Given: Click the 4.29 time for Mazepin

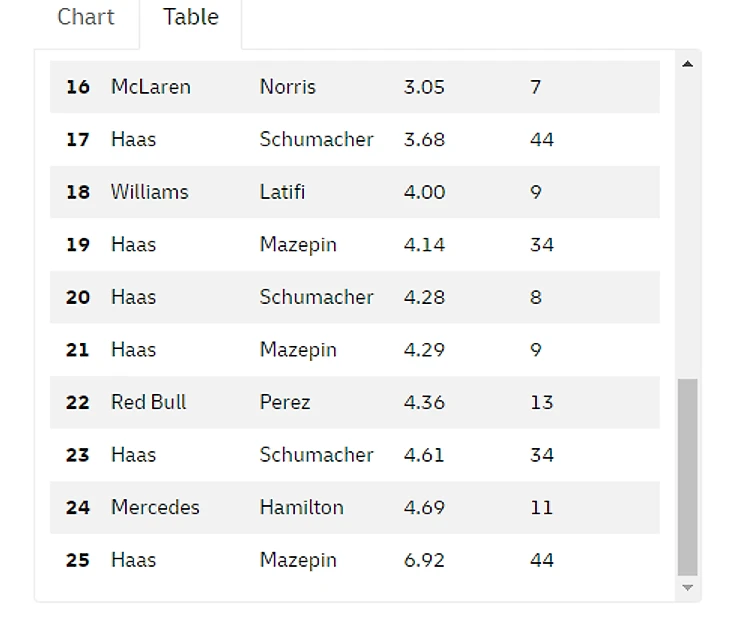Looking at the screenshot, I should (x=424, y=350).
